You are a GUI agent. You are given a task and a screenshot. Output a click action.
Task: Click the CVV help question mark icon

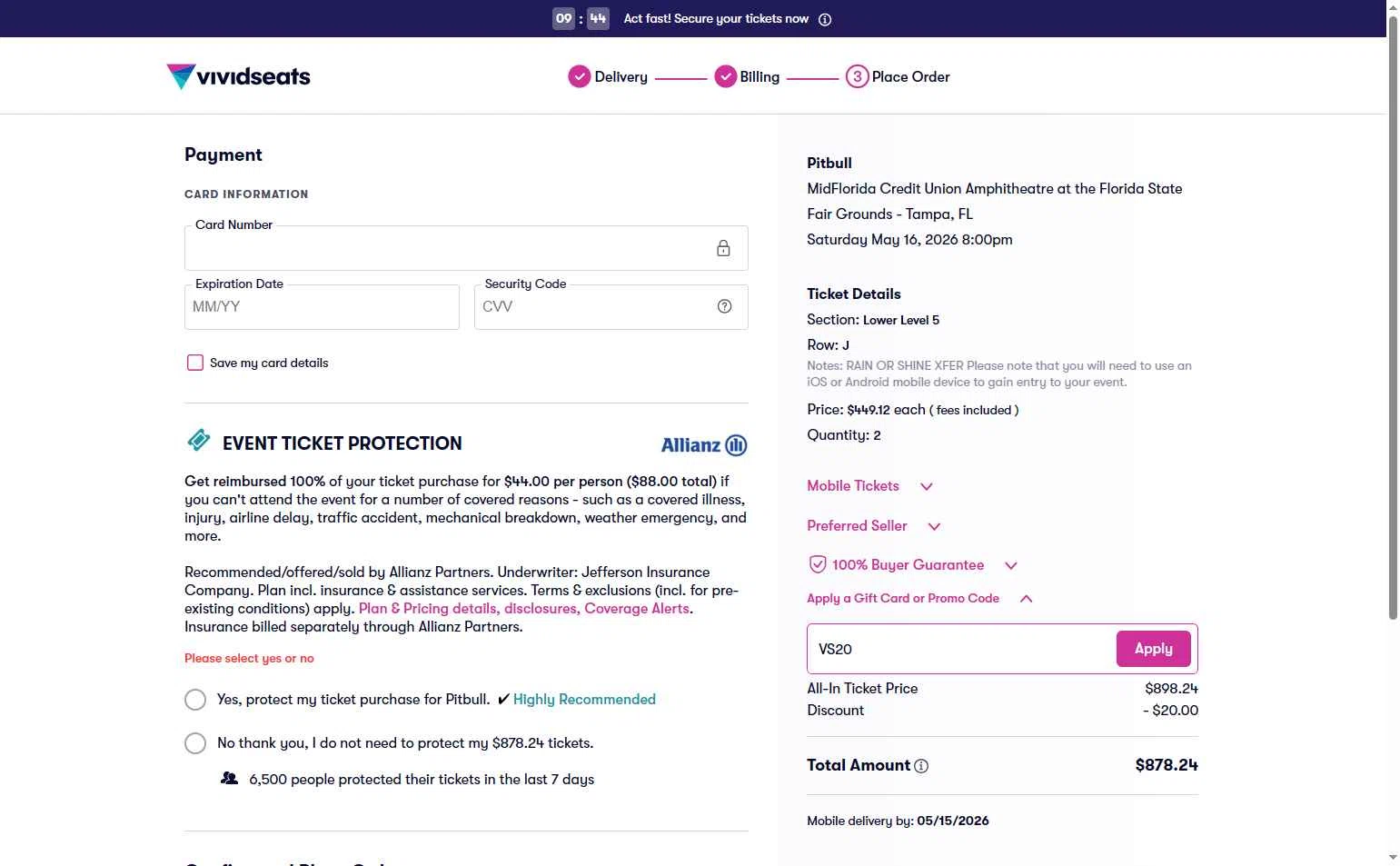(x=724, y=306)
